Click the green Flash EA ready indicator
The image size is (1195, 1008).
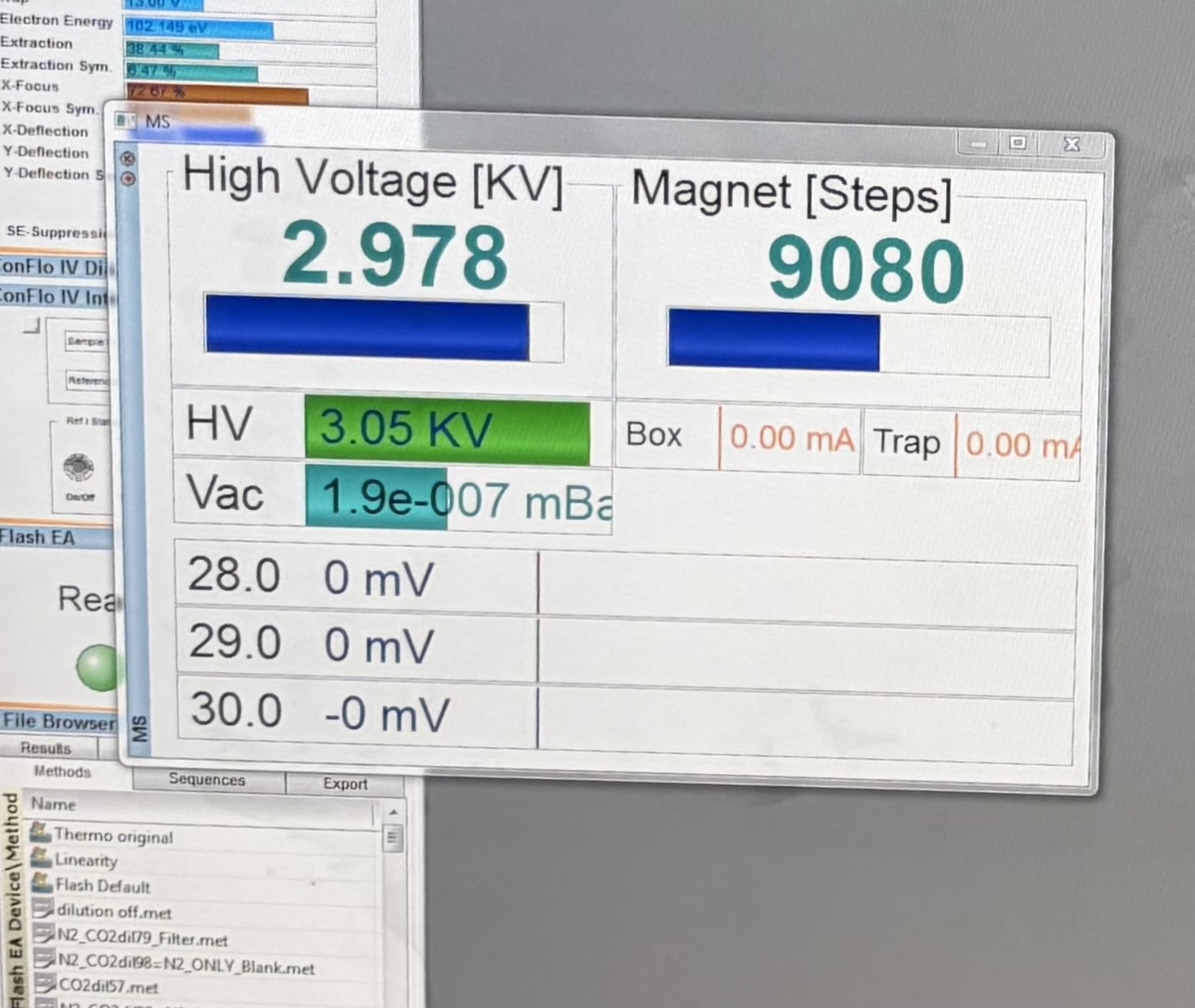coord(98,667)
